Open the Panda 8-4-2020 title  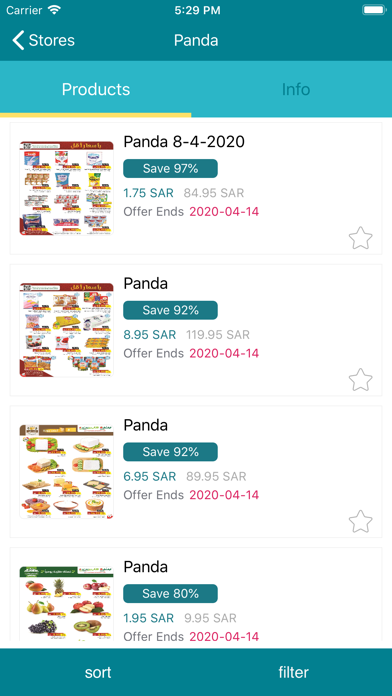tap(184, 142)
